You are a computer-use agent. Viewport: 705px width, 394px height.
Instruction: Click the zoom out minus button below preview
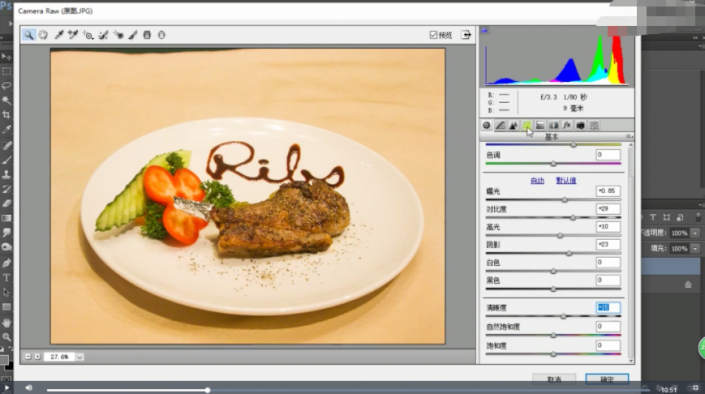[x=28, y=357]
